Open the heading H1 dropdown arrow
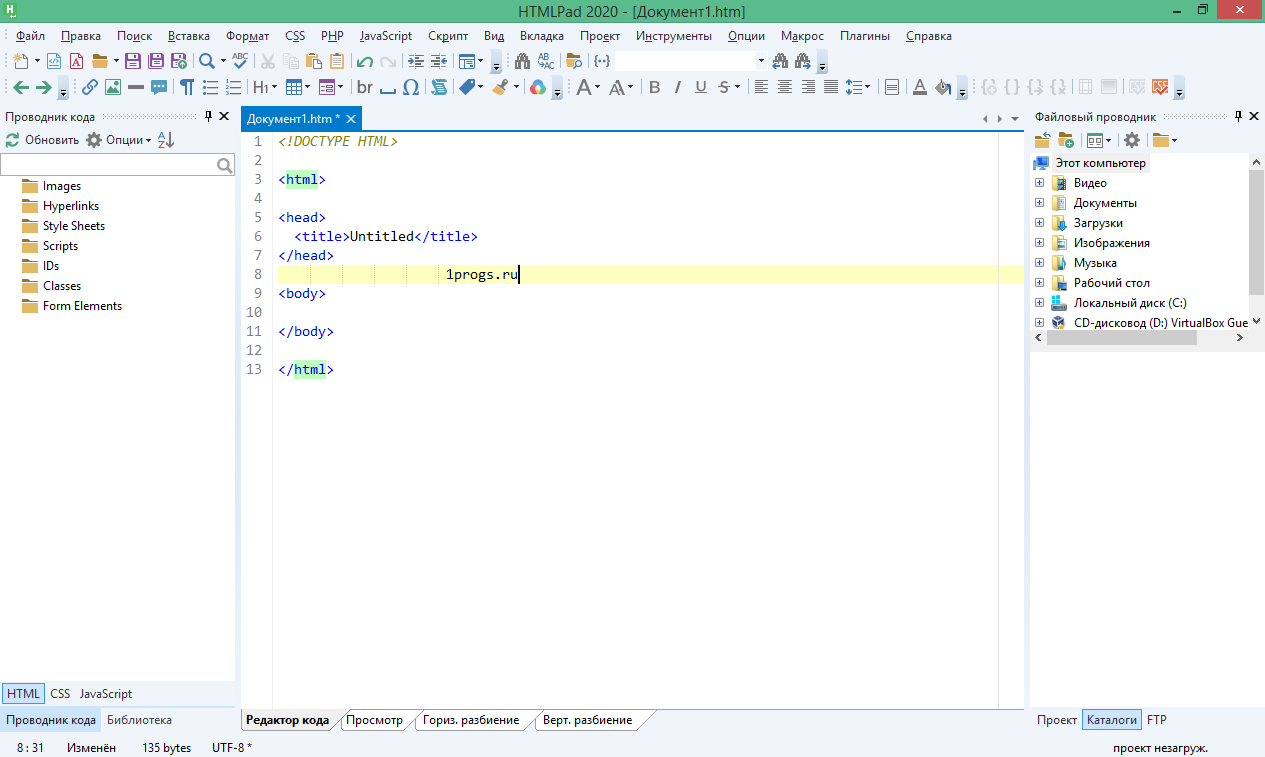The height and width of the screenshot is (757, 1265). coord(275,87)
